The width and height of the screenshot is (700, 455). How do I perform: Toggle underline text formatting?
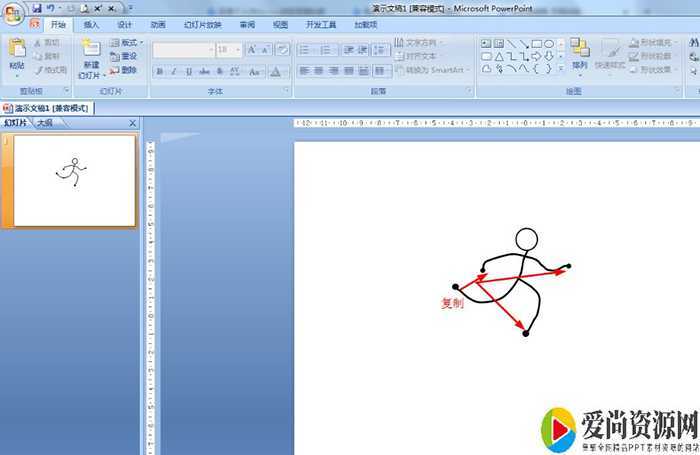coord(189,72)
